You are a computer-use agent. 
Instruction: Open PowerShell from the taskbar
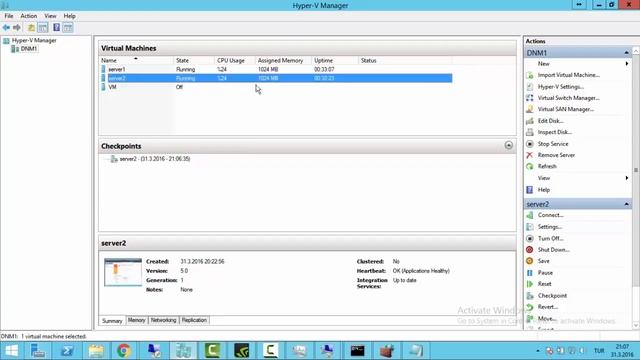67,351
